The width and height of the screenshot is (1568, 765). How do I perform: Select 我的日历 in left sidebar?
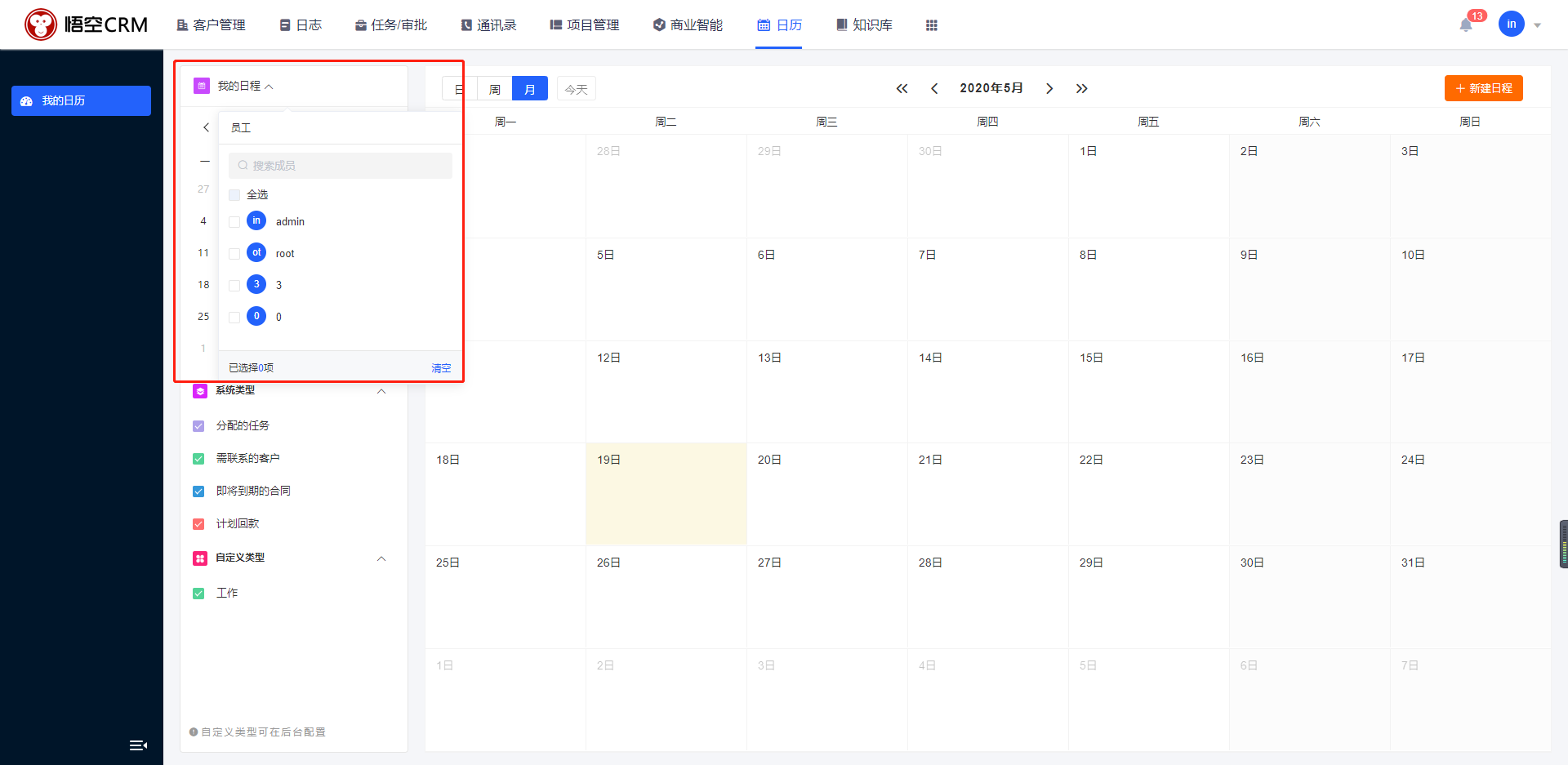click(x=81, y=100)
